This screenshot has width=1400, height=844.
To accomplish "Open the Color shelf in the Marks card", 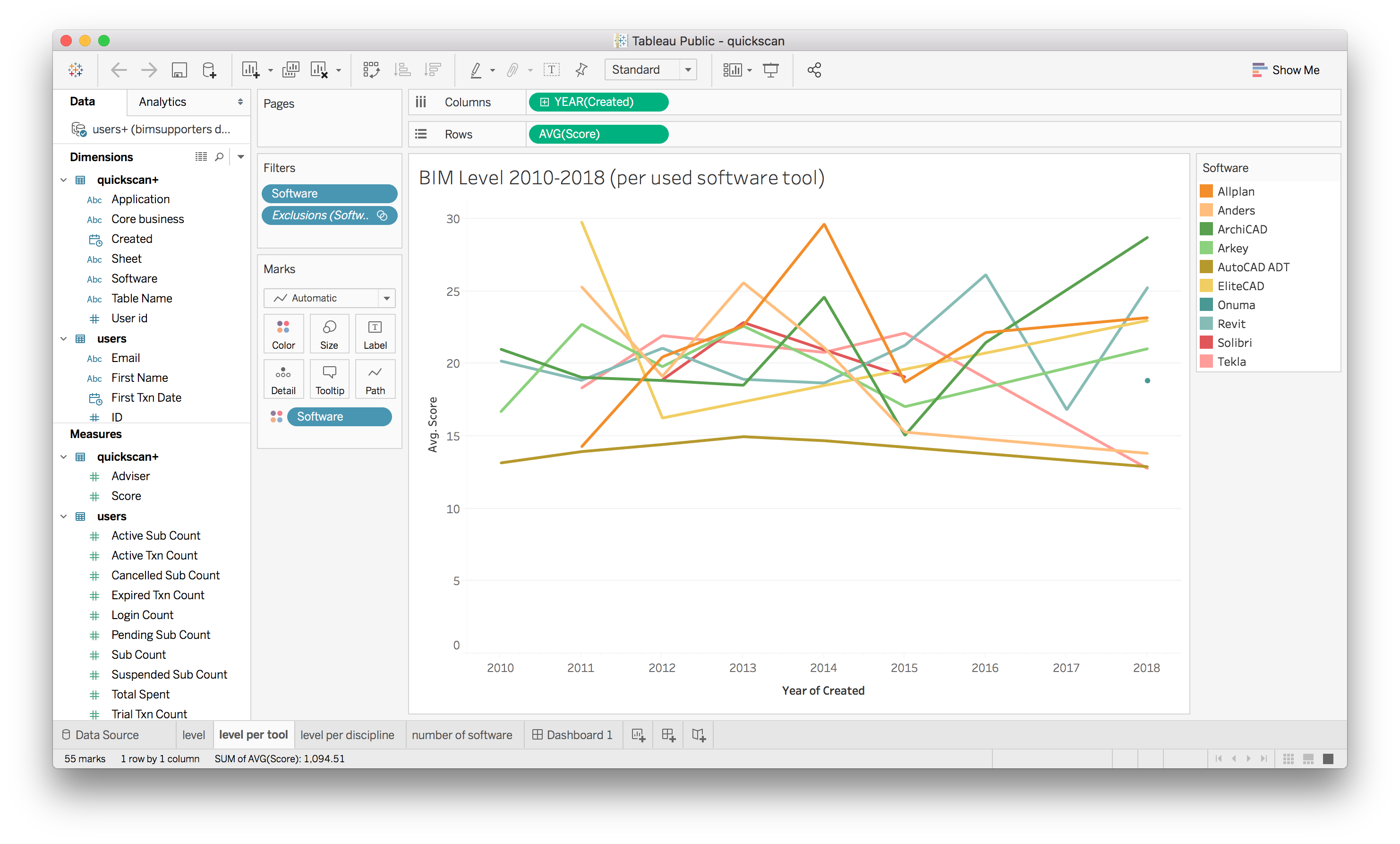I will pos(283,334).
